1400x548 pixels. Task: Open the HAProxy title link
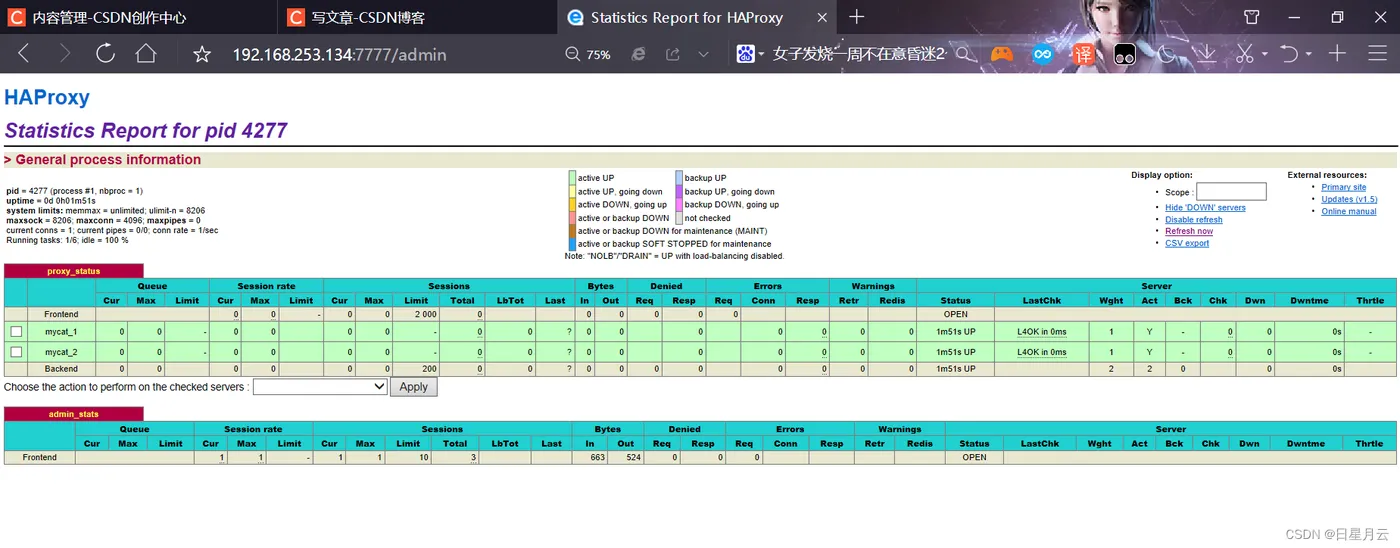coord(47,97)
